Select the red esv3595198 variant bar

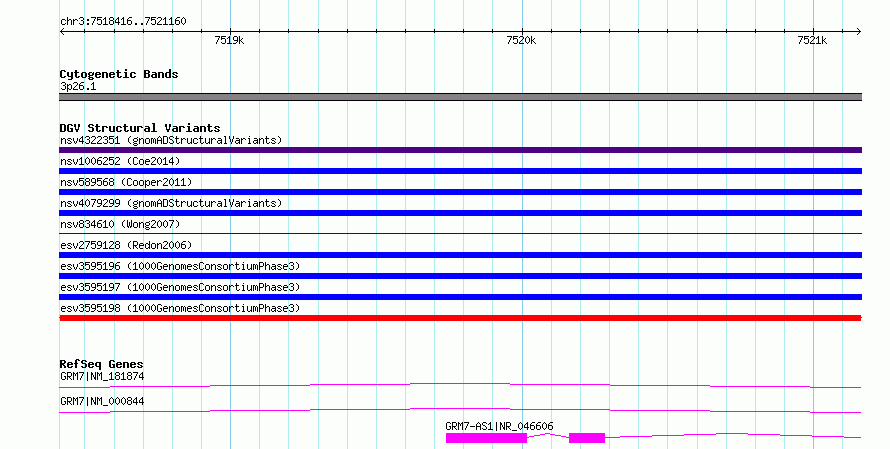460,318
